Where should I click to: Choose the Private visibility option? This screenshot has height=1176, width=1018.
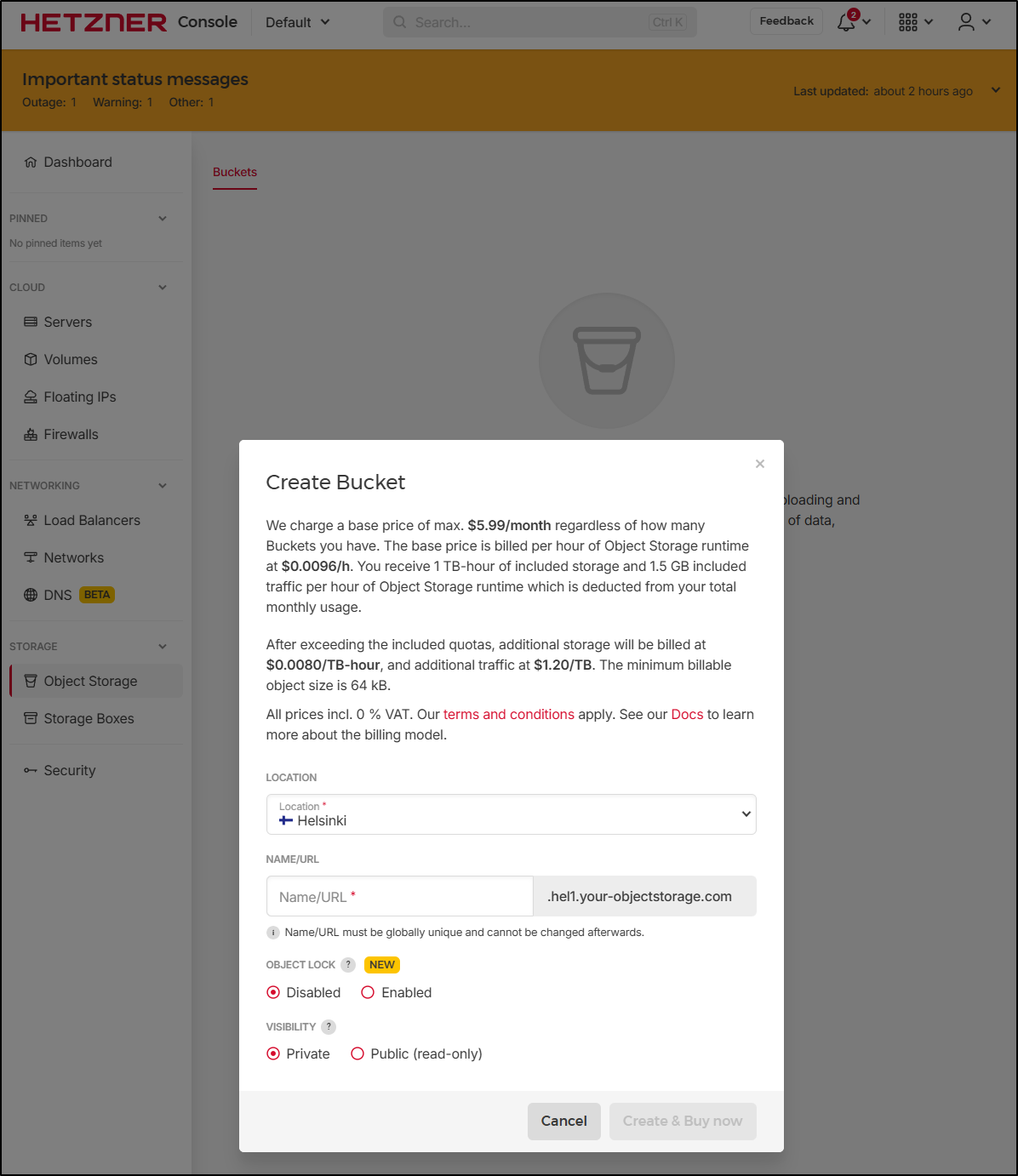click(273, 1053)
